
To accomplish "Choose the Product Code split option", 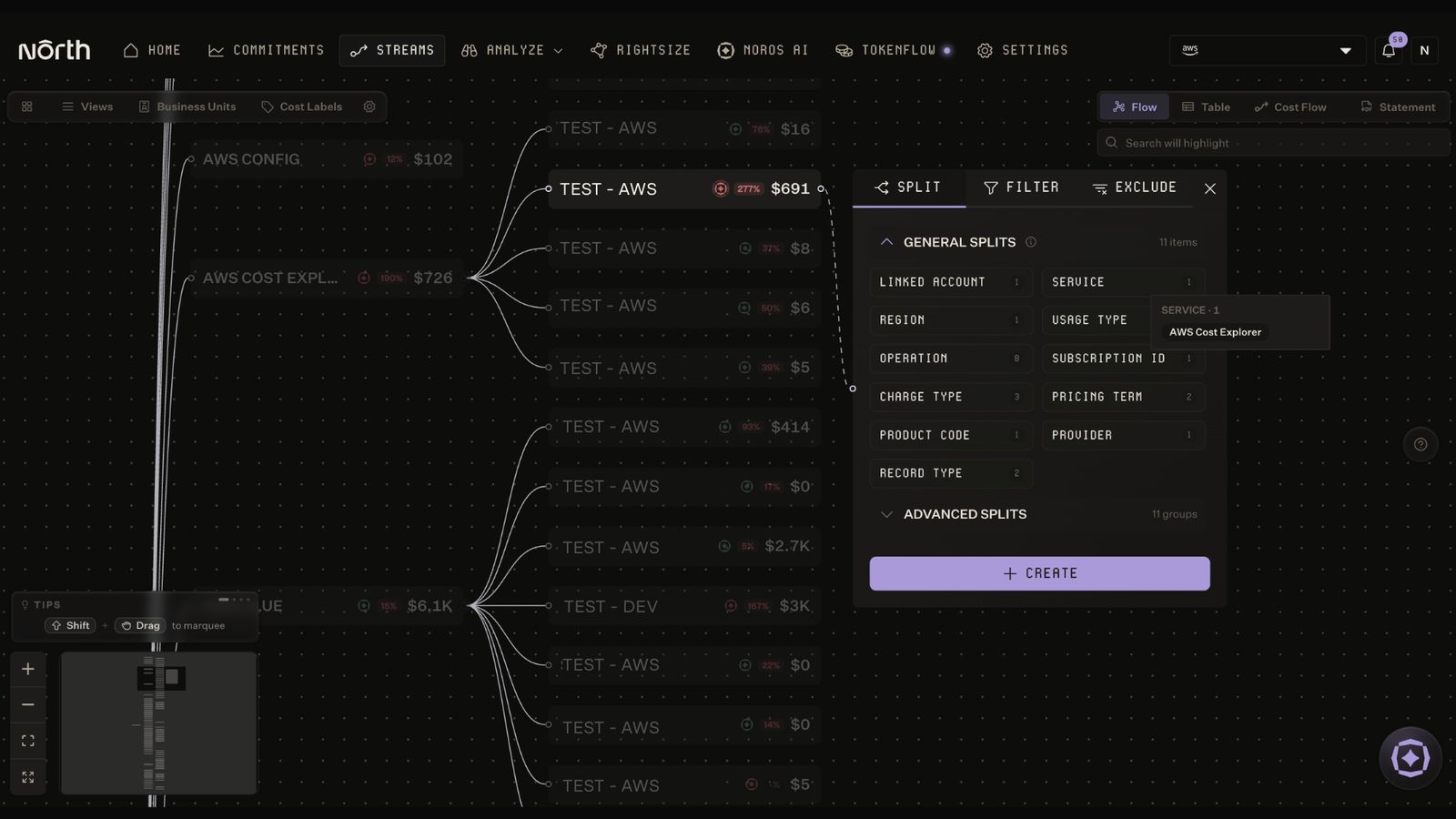I will [951, 435].
